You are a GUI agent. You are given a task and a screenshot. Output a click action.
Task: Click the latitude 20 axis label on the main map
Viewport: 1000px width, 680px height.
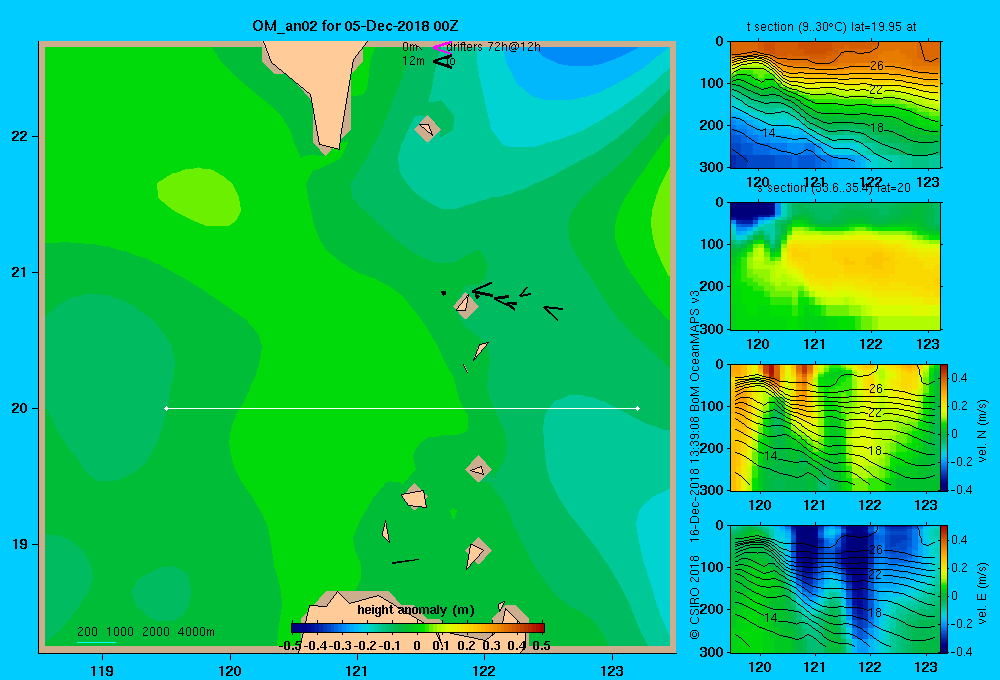point(20,408)
